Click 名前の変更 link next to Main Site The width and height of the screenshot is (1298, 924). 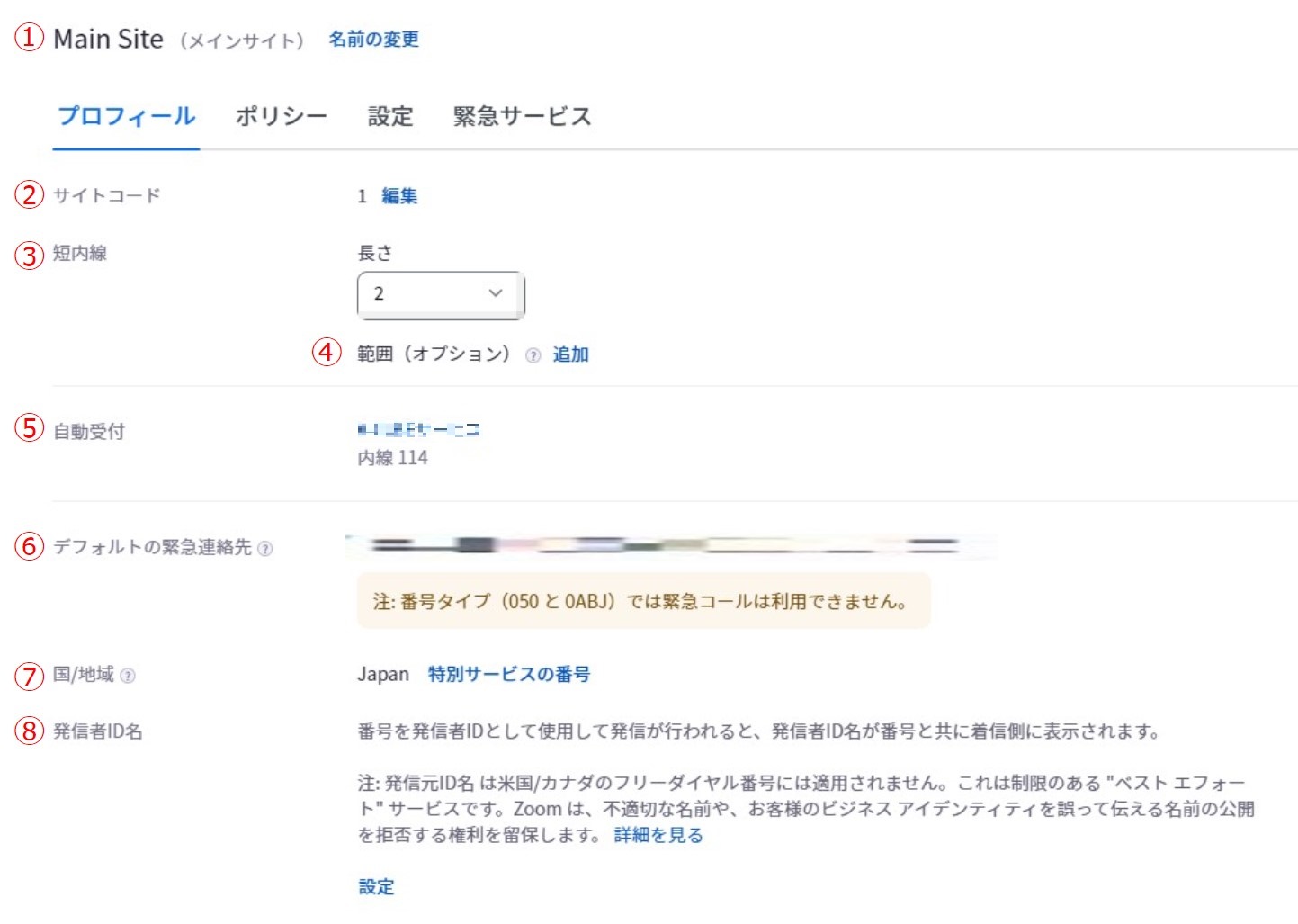point(374,40)
